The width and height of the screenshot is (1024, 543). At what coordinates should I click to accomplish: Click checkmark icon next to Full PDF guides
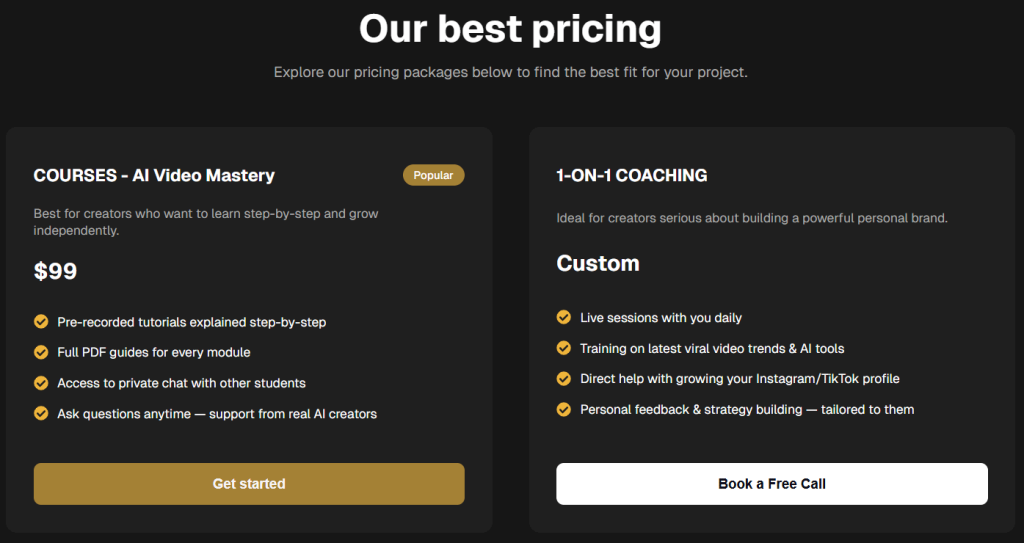pyautogui.click(x=41, y=352)
